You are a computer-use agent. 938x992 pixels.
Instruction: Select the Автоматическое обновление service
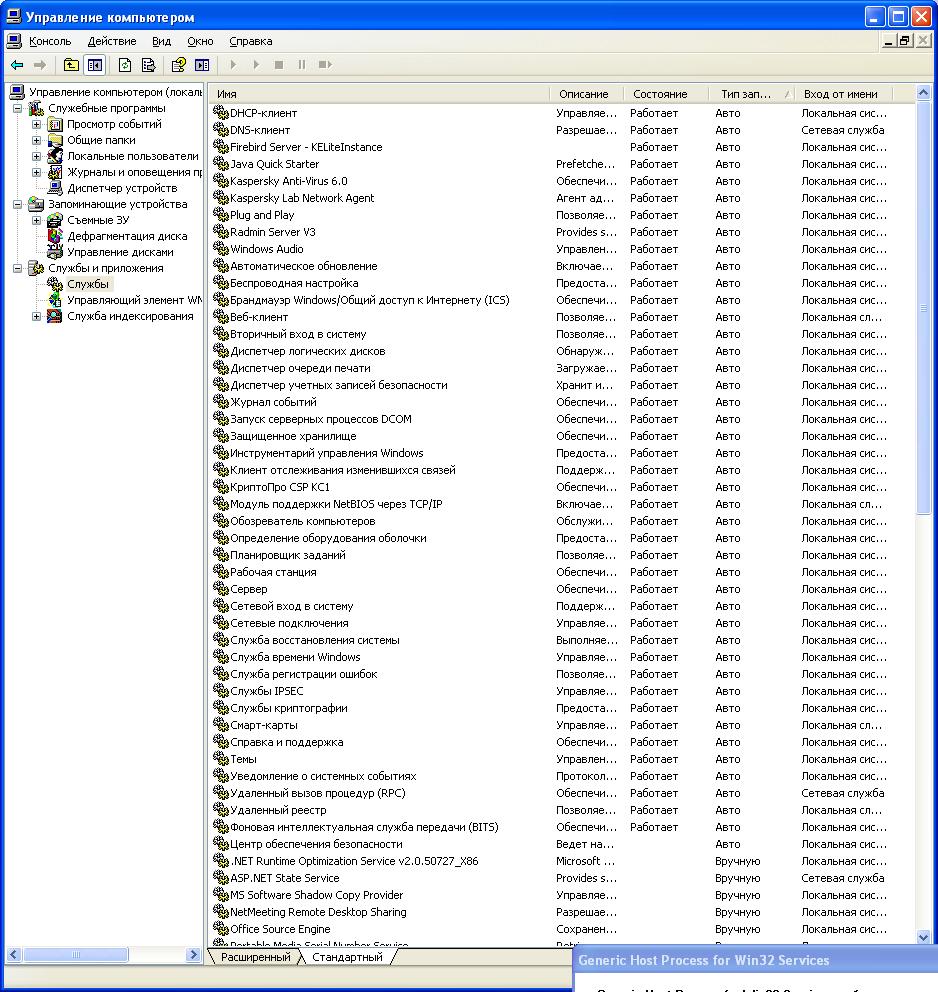tap(304, 266)
